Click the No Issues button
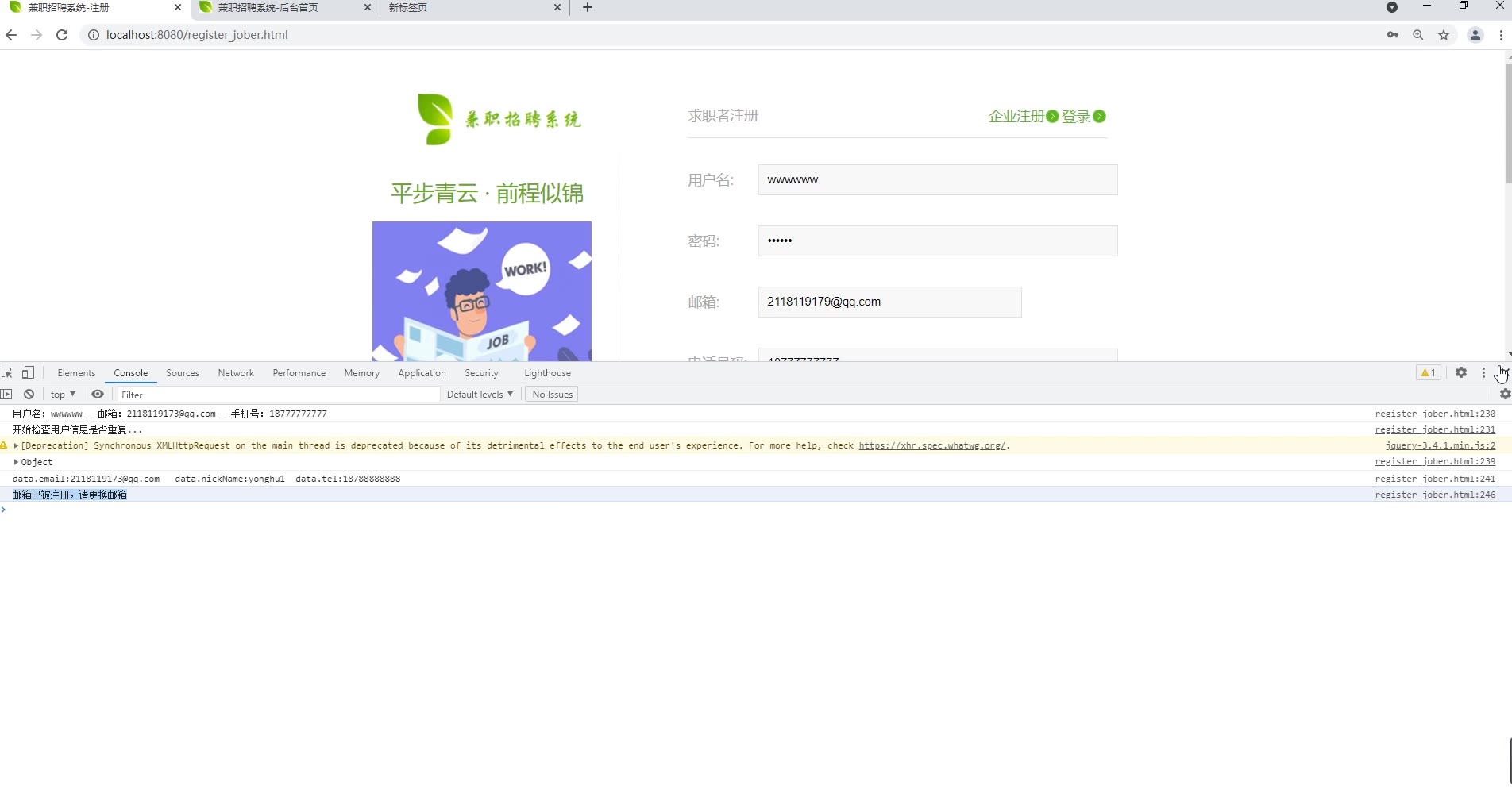This screenshot has width=1512, height=797. click(552, 395)
